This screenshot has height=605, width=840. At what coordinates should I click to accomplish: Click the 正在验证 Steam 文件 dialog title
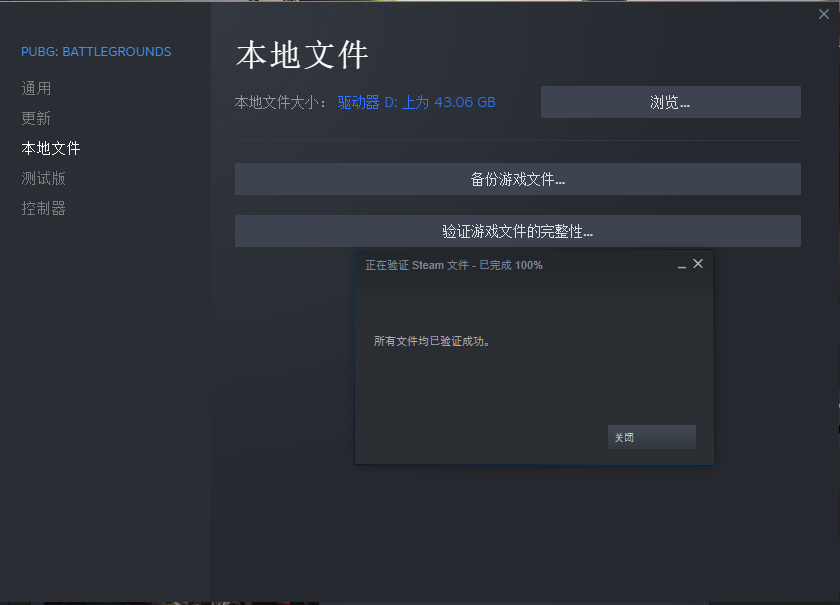pyautogui.click(x=454, y=265)
